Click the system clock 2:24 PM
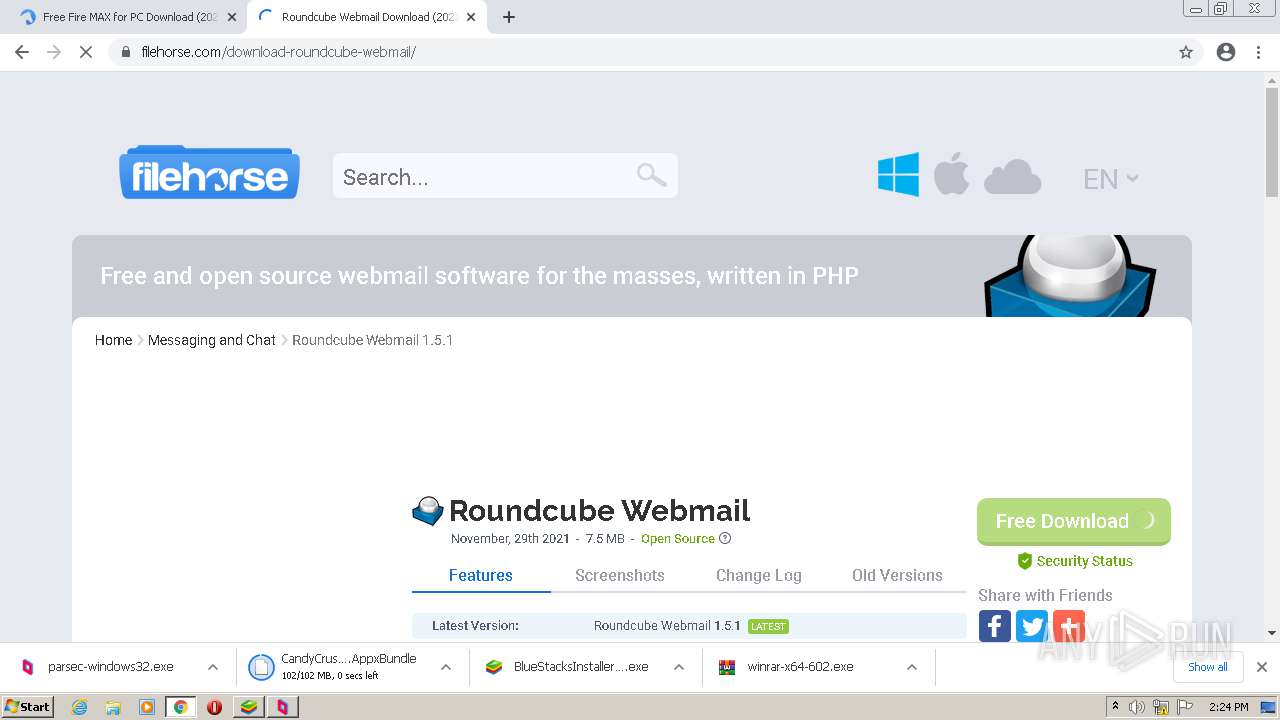Viewport: 1280px width, 720px height. coord(1228,707)
